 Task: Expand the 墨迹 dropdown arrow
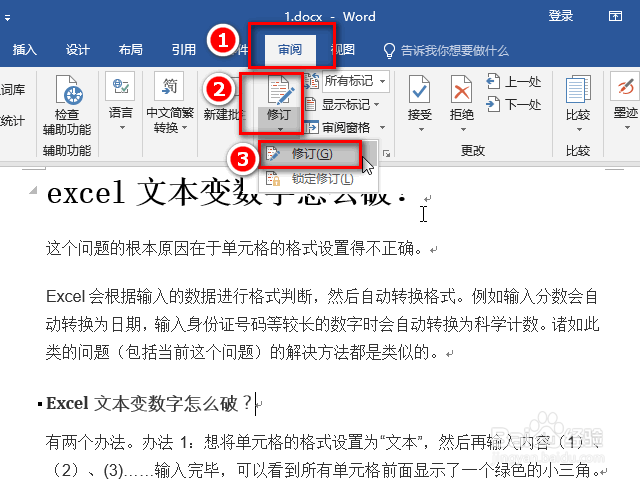628,128
